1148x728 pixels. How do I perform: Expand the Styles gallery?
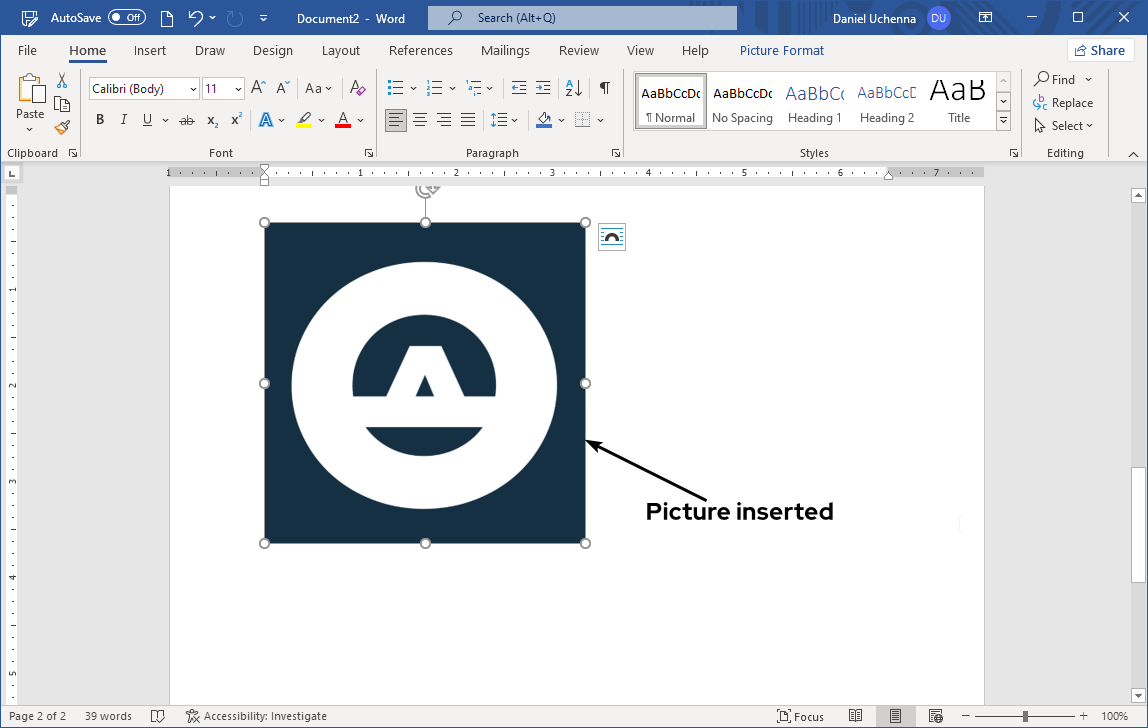pyautogui.click(x=1003, y=122)
